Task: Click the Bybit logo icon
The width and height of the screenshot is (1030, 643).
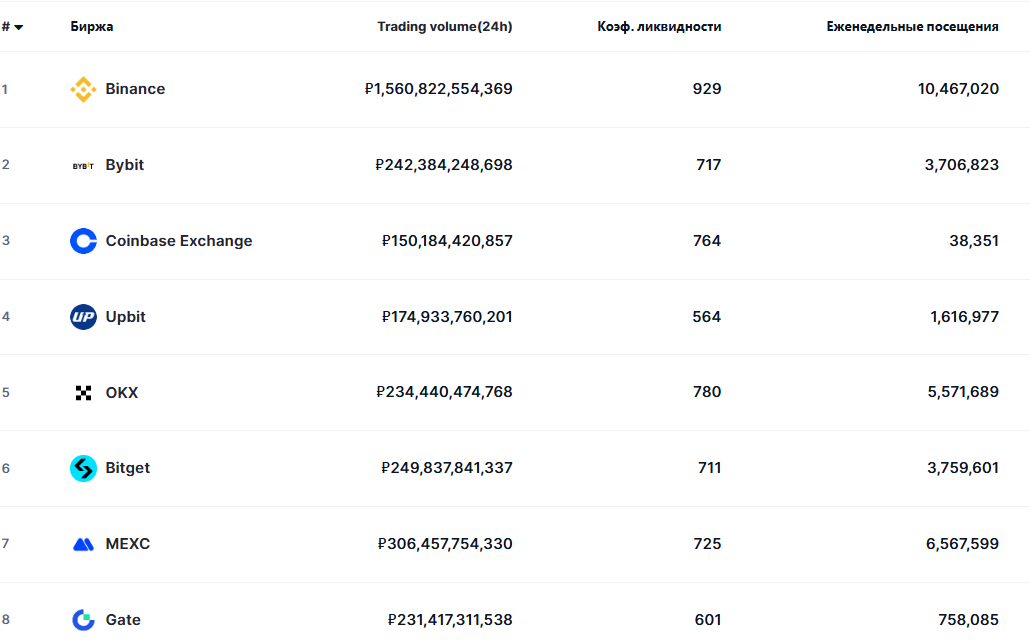Action: 83,166
